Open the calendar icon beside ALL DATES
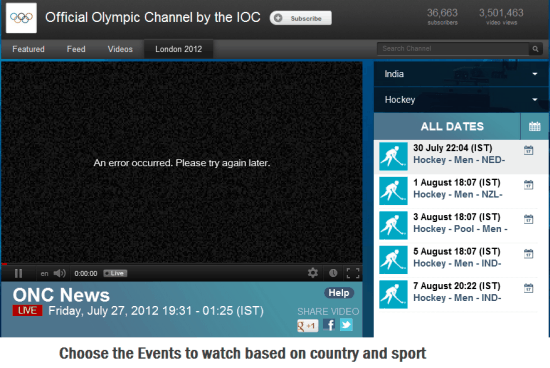 pyautogui.click(x=535, y=126)
